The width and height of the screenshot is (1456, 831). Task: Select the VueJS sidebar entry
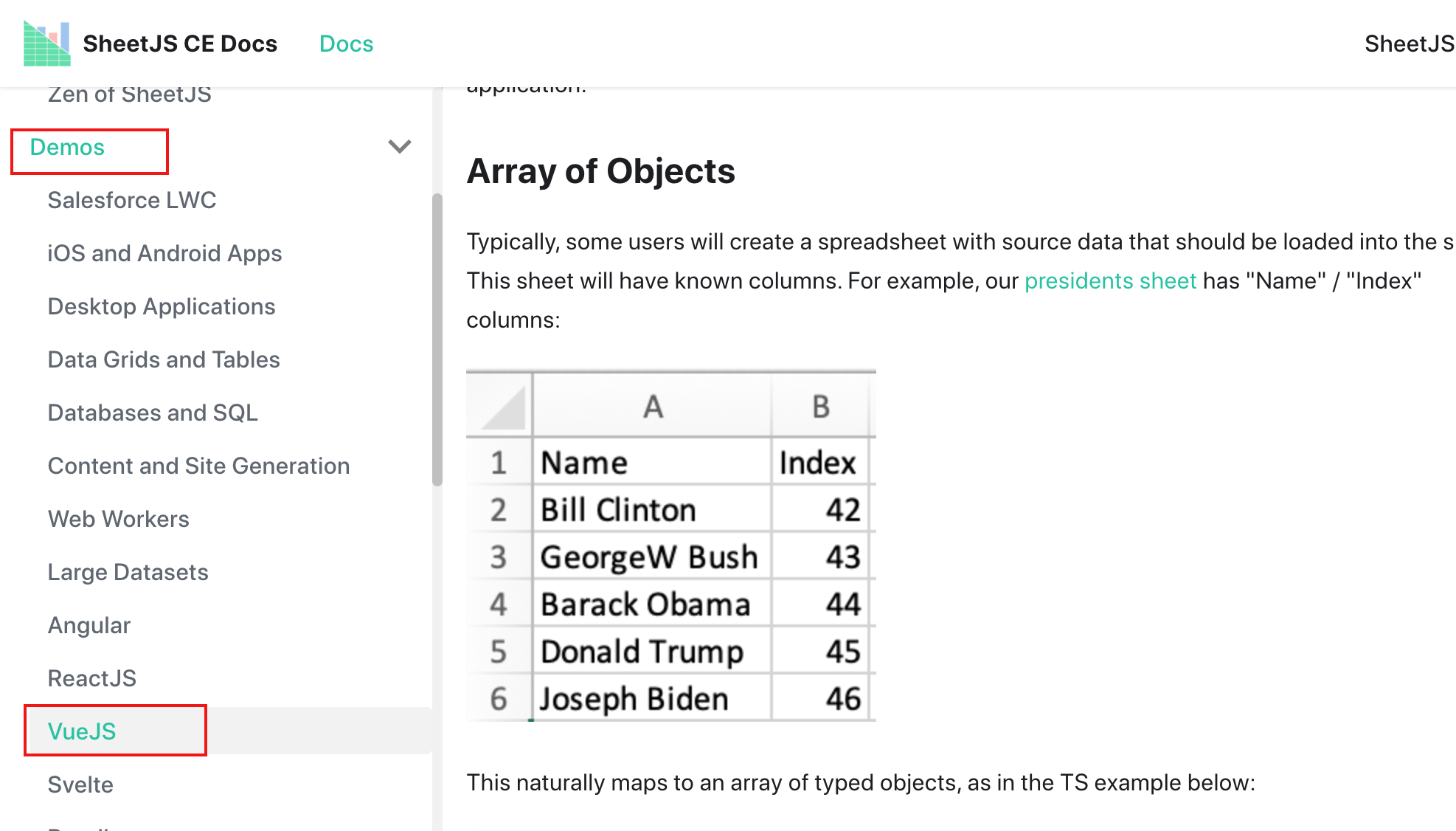[82, 731]
